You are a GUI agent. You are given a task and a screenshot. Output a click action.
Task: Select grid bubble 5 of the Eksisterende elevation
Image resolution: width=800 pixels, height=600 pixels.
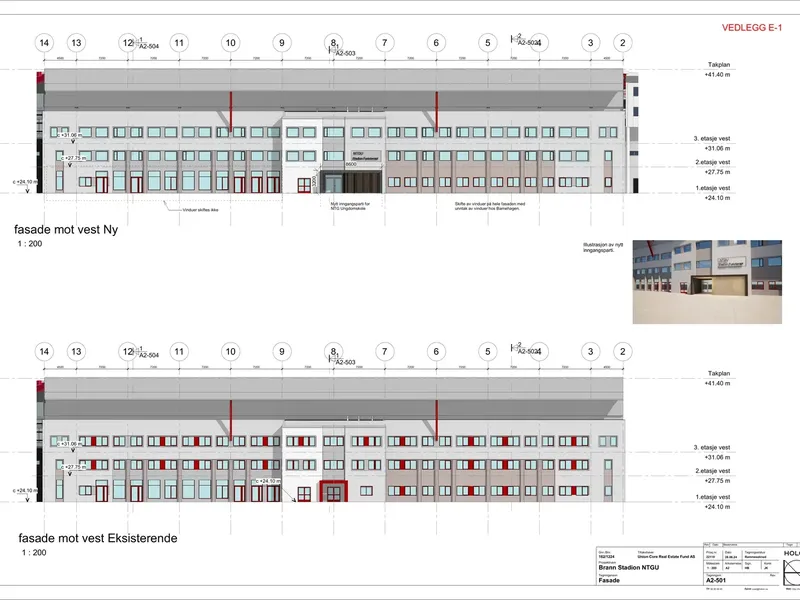coord(488,352)
